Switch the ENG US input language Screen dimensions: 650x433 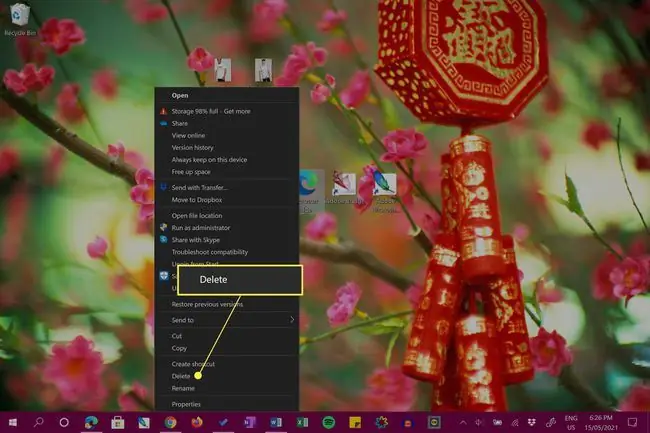[x=571, y=422]
